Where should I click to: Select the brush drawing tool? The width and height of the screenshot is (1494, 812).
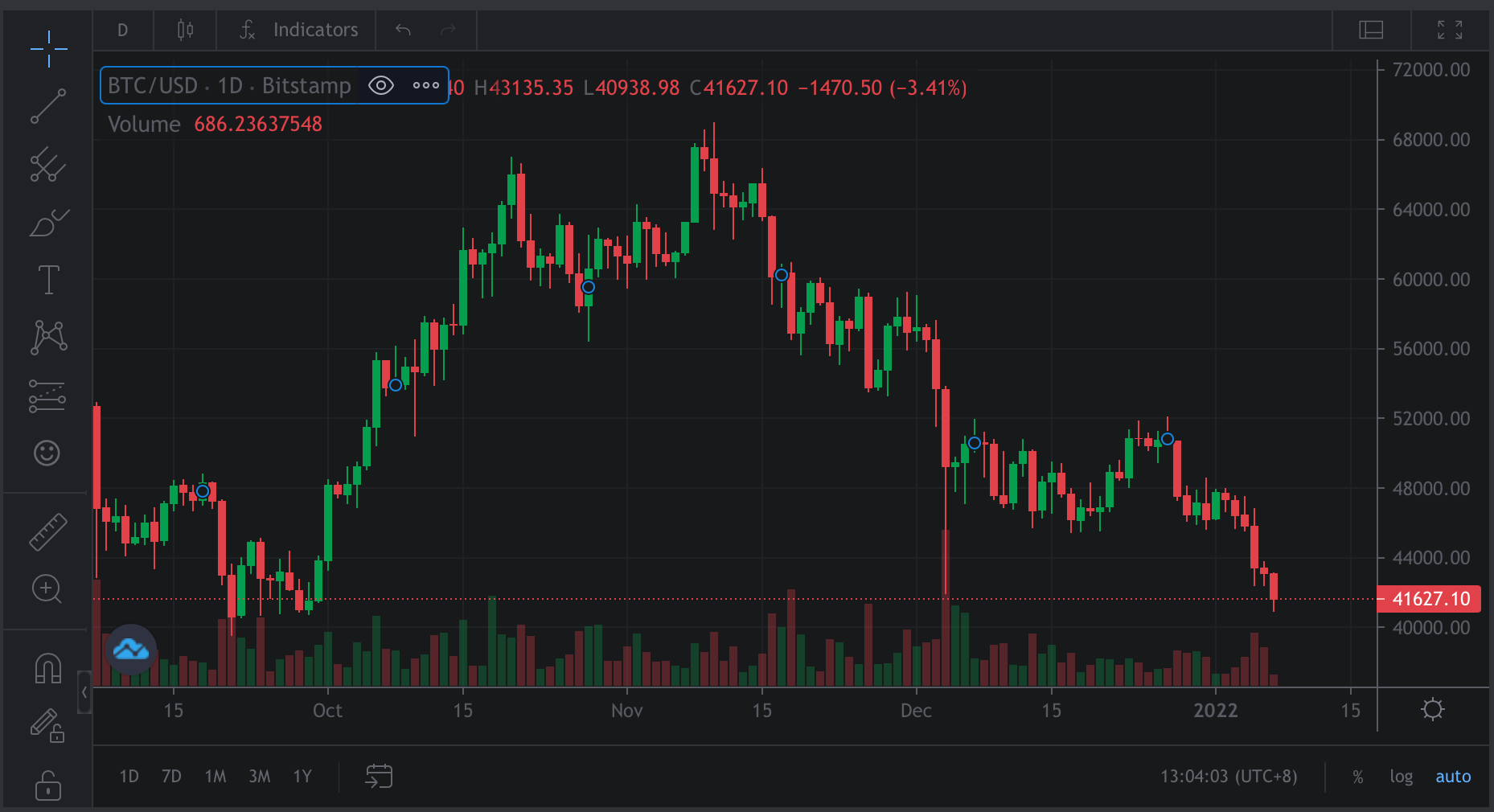48,223
